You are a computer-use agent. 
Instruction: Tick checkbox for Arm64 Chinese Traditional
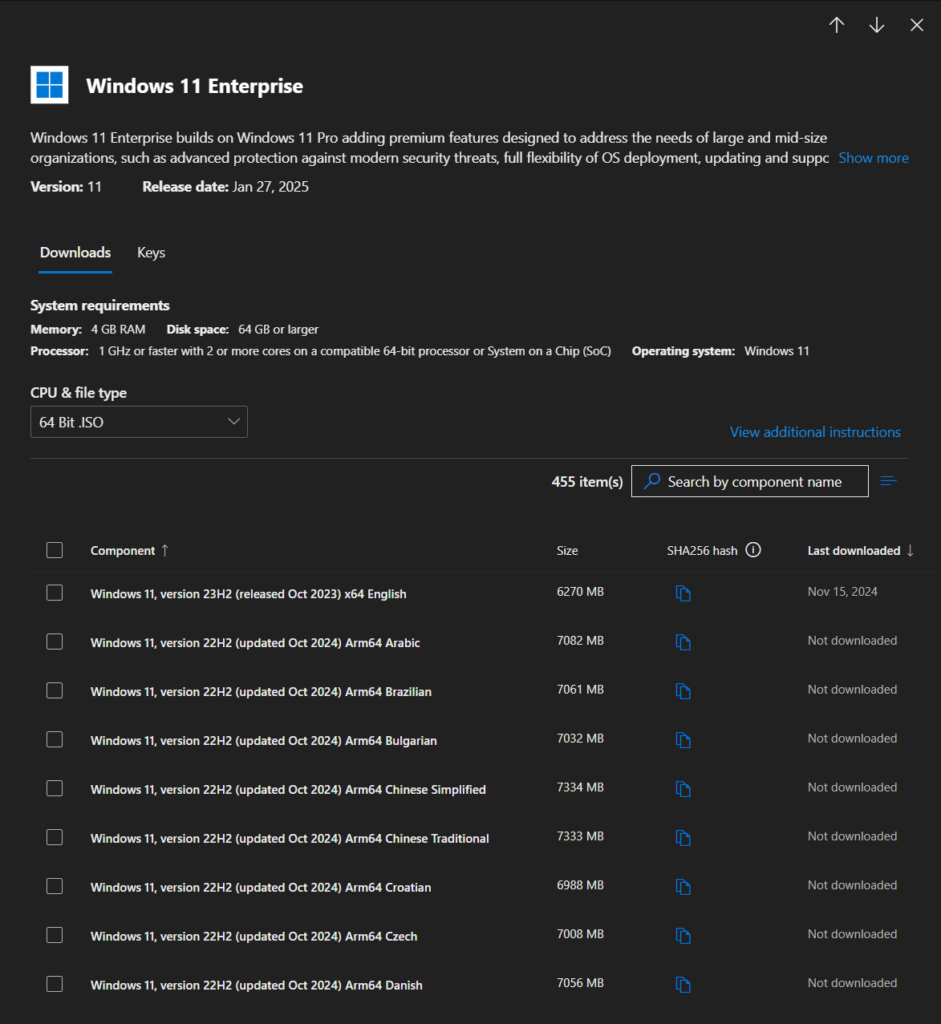click(x=55, y=837)
